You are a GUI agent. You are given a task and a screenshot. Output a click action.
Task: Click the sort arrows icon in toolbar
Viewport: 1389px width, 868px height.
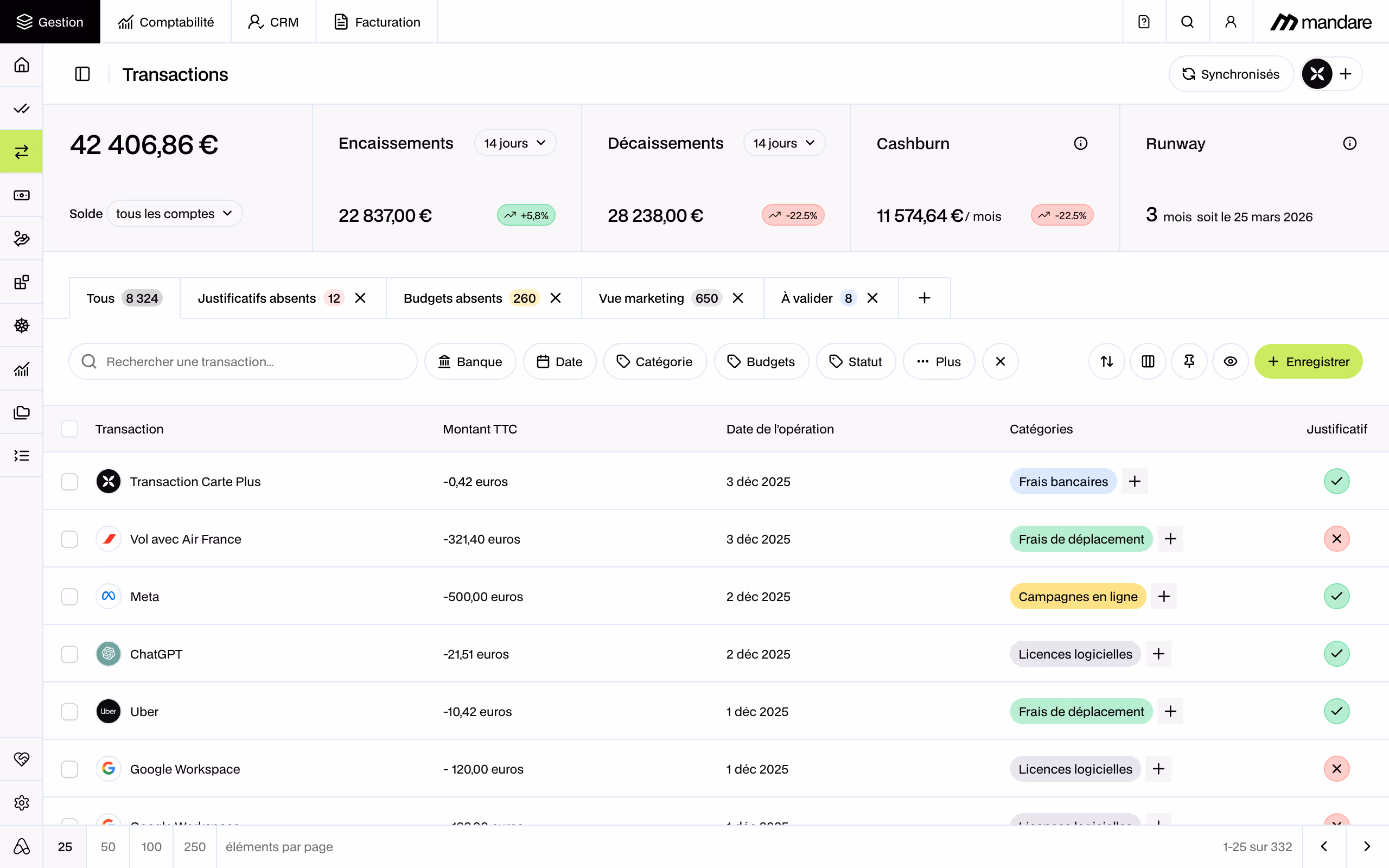pos(1106,361)
